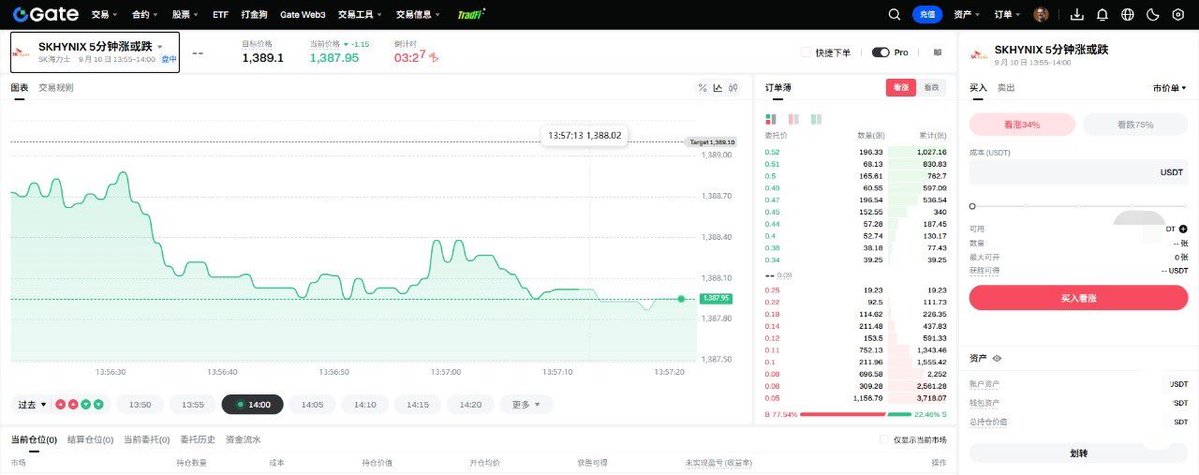Click the first green down-arrow past result
The height and width of the screenshot is (475, 1199).
[86, 404]
